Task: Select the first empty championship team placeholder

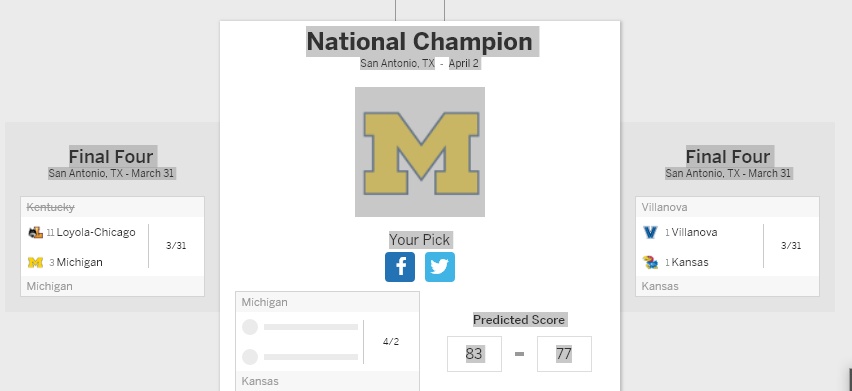Action: point(300,327)
